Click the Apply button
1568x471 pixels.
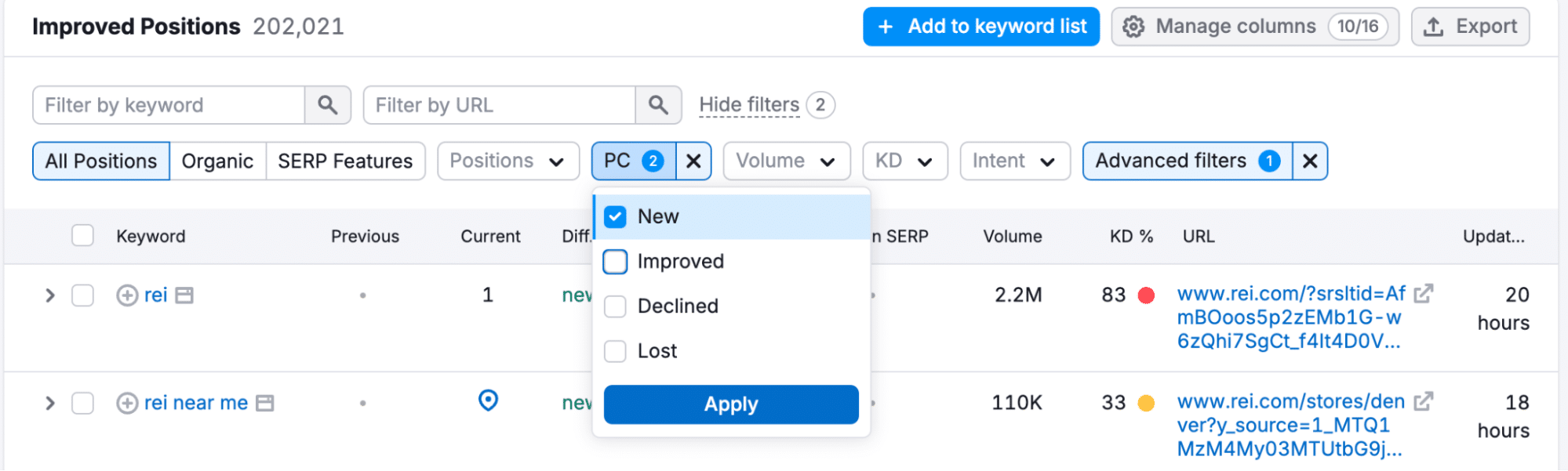731,404
